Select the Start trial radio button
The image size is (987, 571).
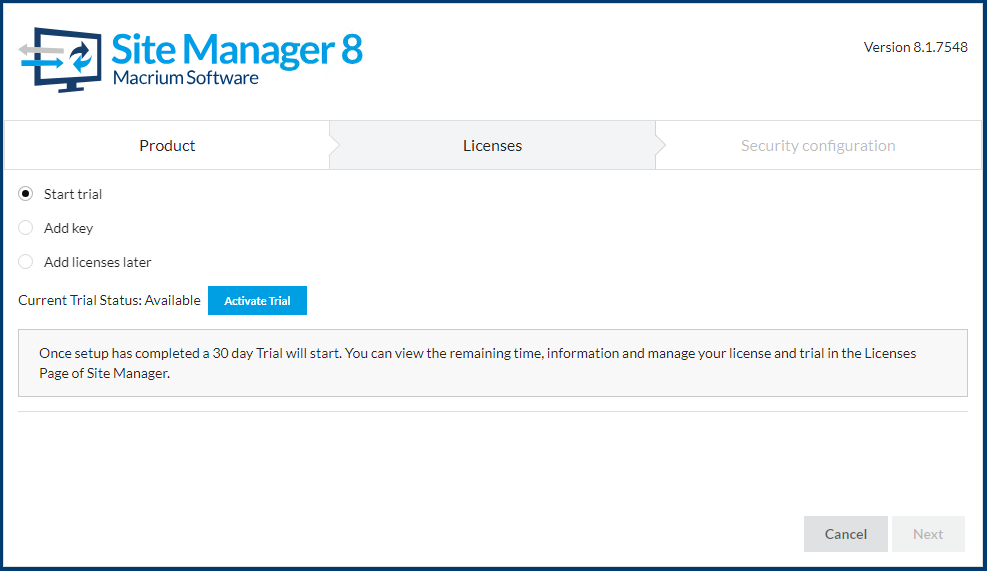point(26,194)
